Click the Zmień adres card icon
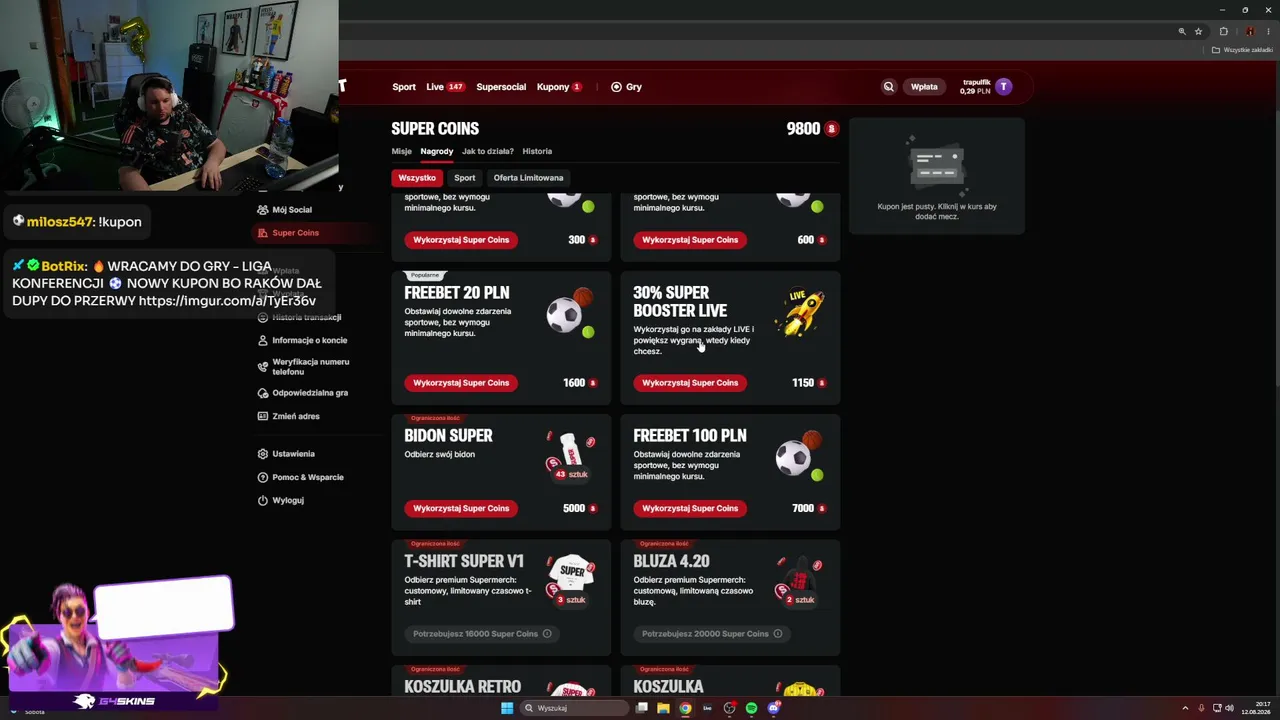The height and width of the screenshot is (720, 1280). pyautogui.click(x=263, y=416)
